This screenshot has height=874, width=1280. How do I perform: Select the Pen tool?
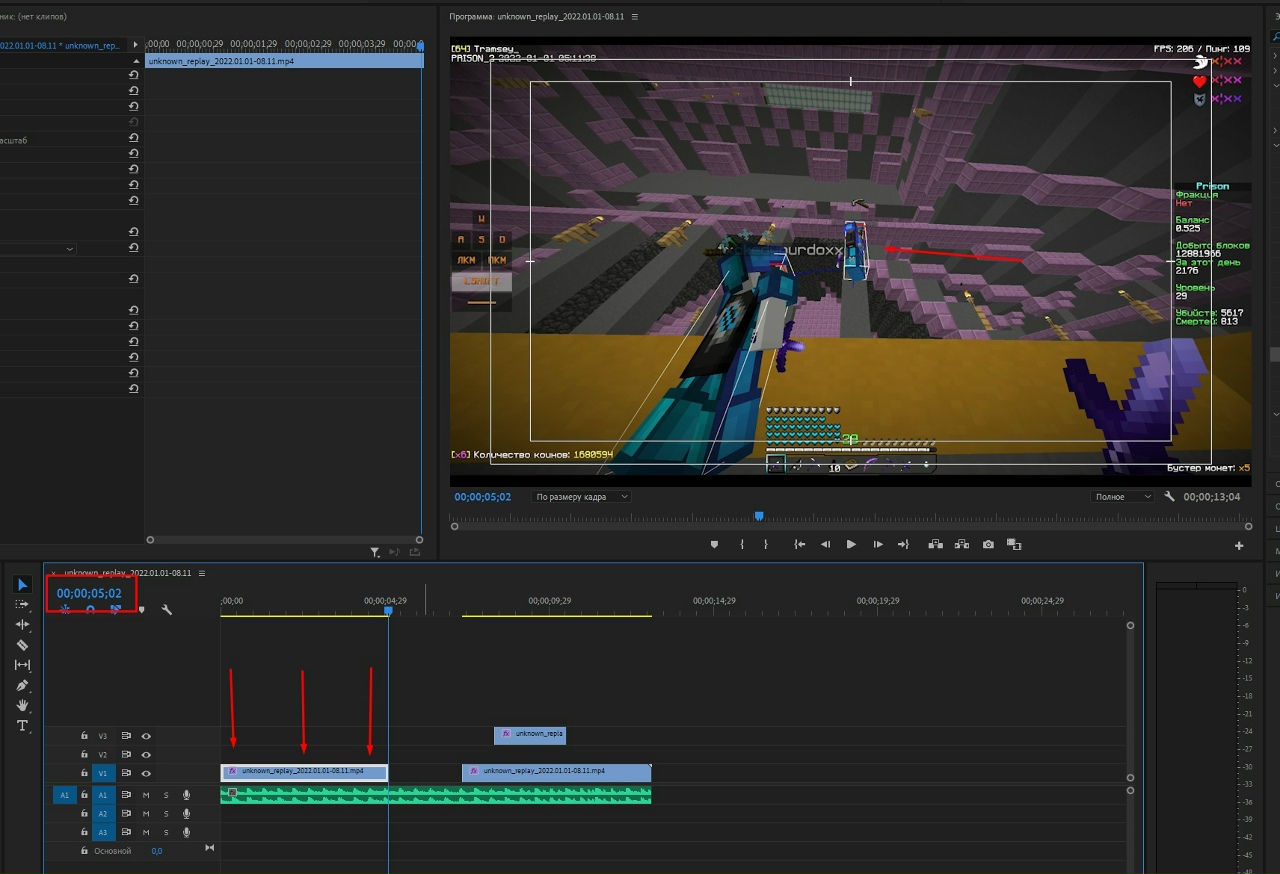click(23, 686)
